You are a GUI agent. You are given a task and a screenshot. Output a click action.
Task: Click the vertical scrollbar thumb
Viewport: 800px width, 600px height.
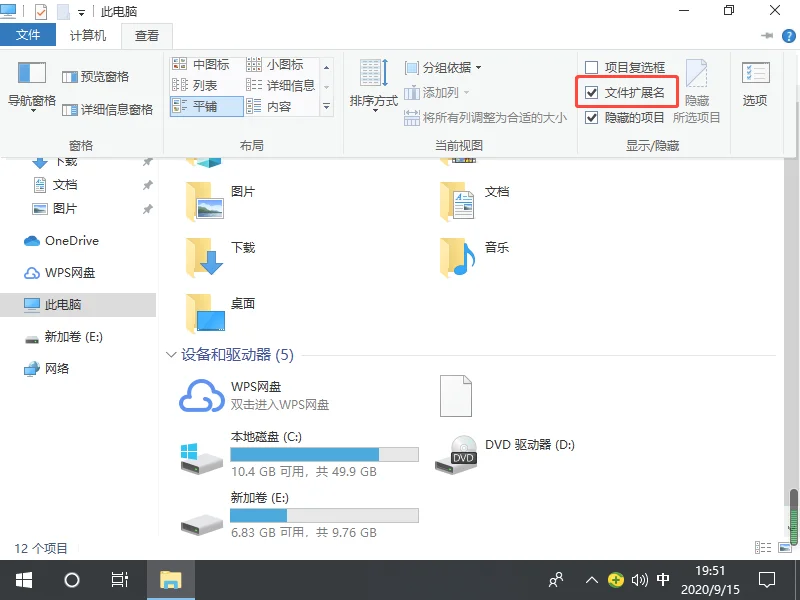click(x=793, y=517)
